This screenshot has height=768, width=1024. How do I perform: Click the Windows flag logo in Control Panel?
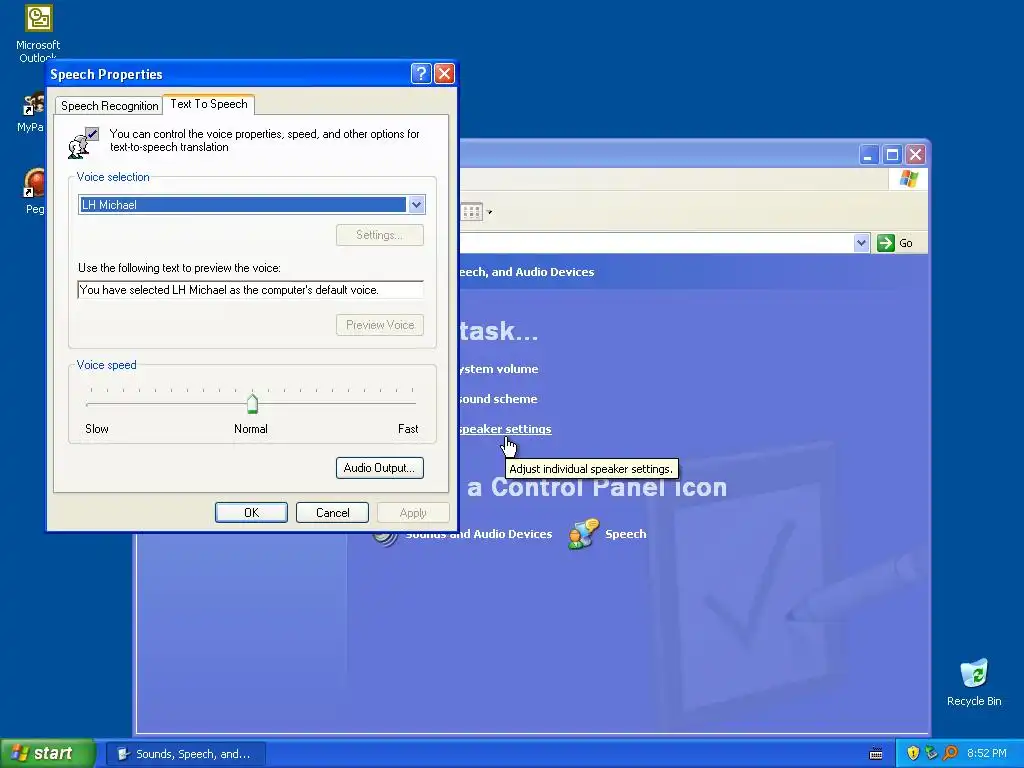click(908, 179)
